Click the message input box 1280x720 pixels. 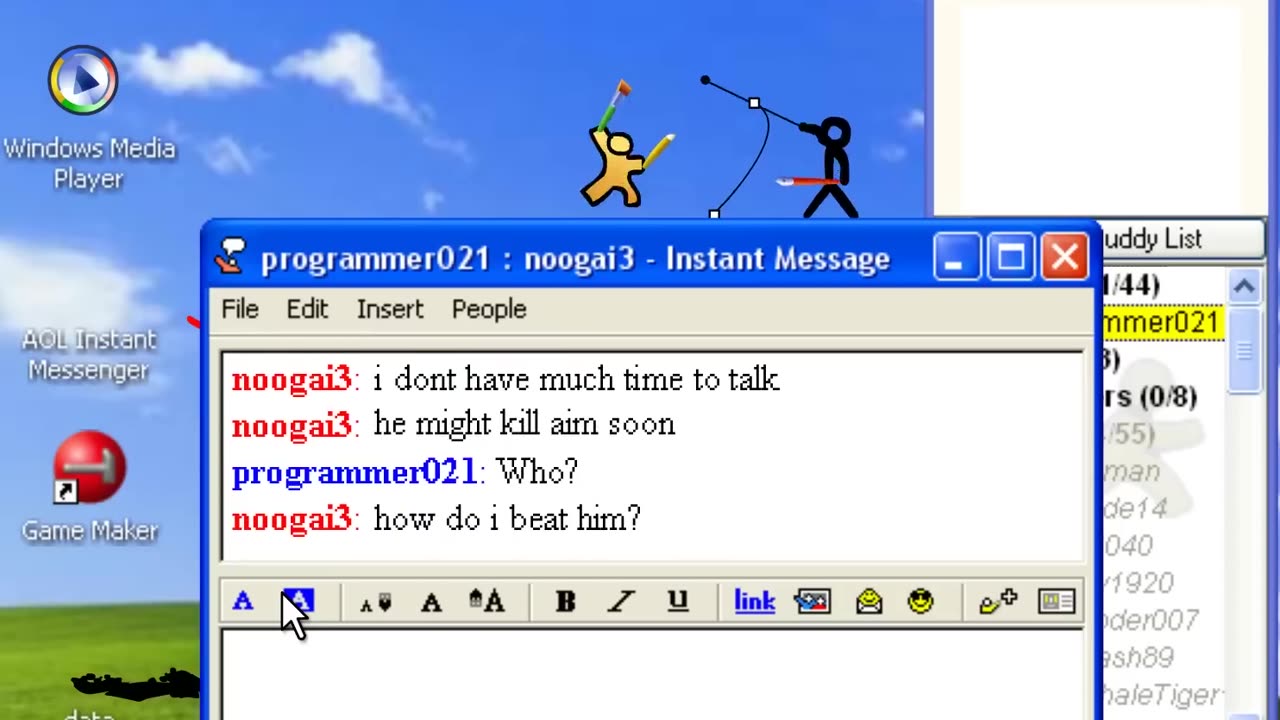652,674
